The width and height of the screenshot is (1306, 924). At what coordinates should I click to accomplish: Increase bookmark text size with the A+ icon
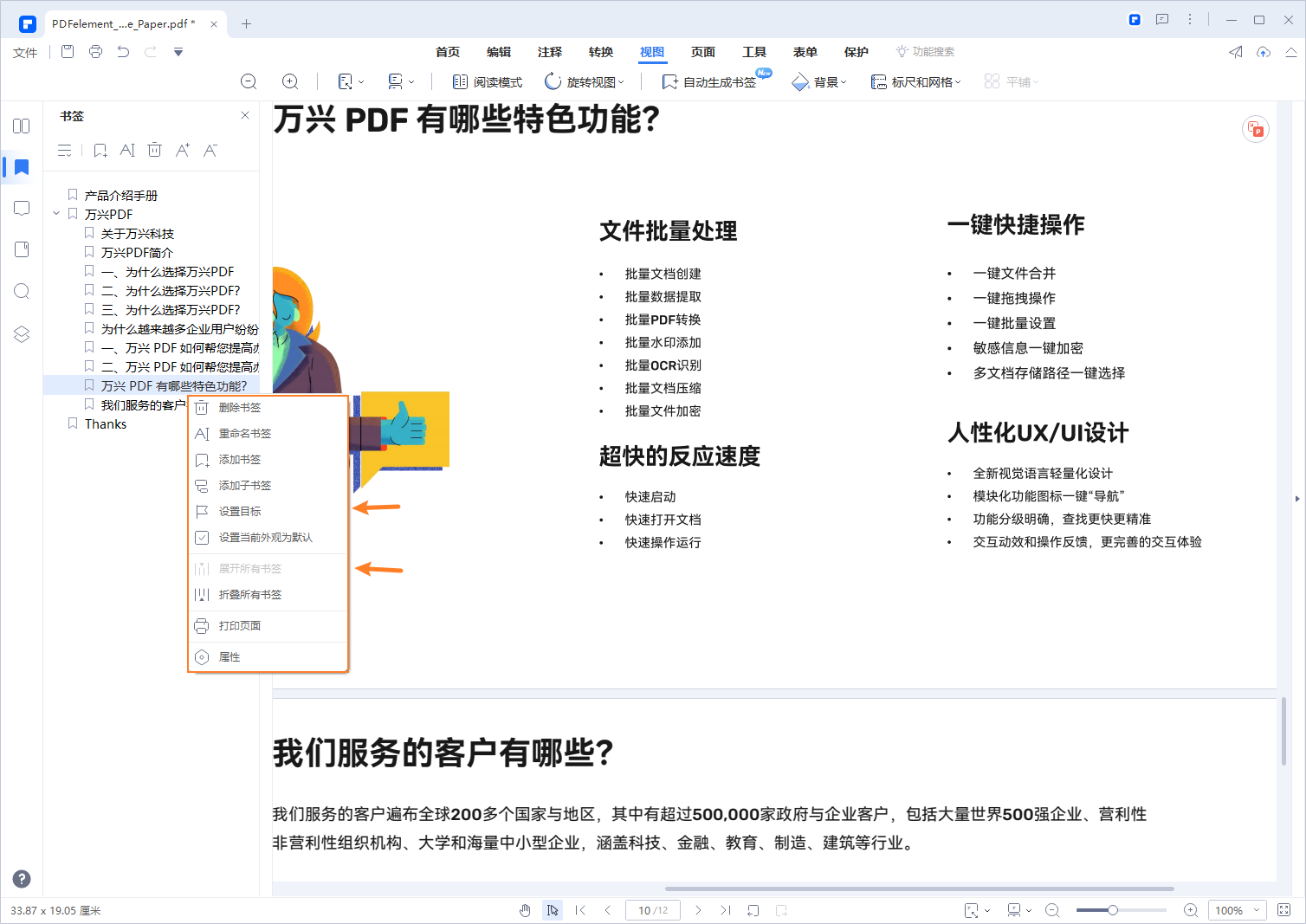[x=182, y=149]
